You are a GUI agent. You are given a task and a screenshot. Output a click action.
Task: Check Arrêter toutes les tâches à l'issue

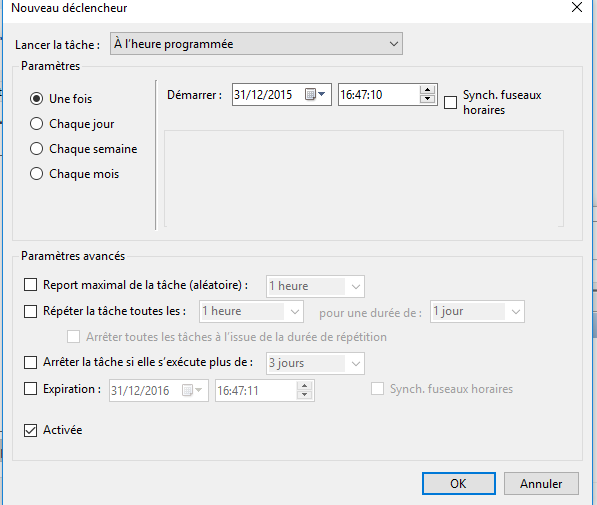pyautogui.click(x=73, y=337)
